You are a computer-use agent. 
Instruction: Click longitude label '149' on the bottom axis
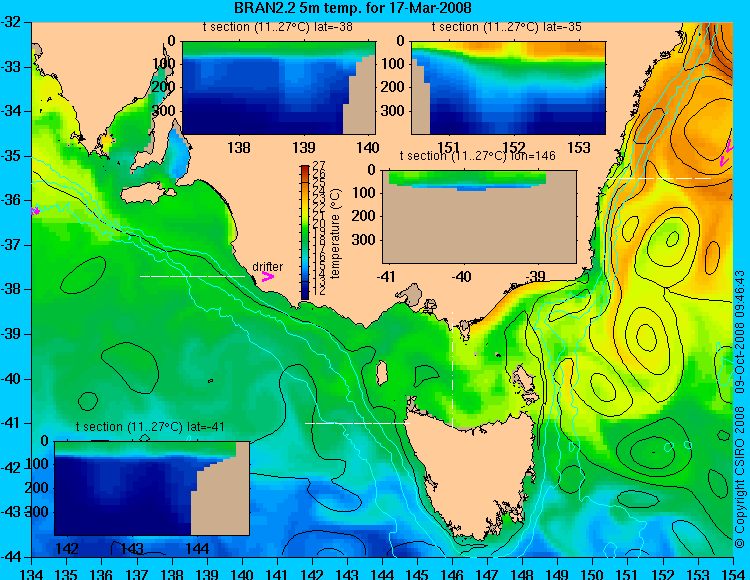[558, 573]
